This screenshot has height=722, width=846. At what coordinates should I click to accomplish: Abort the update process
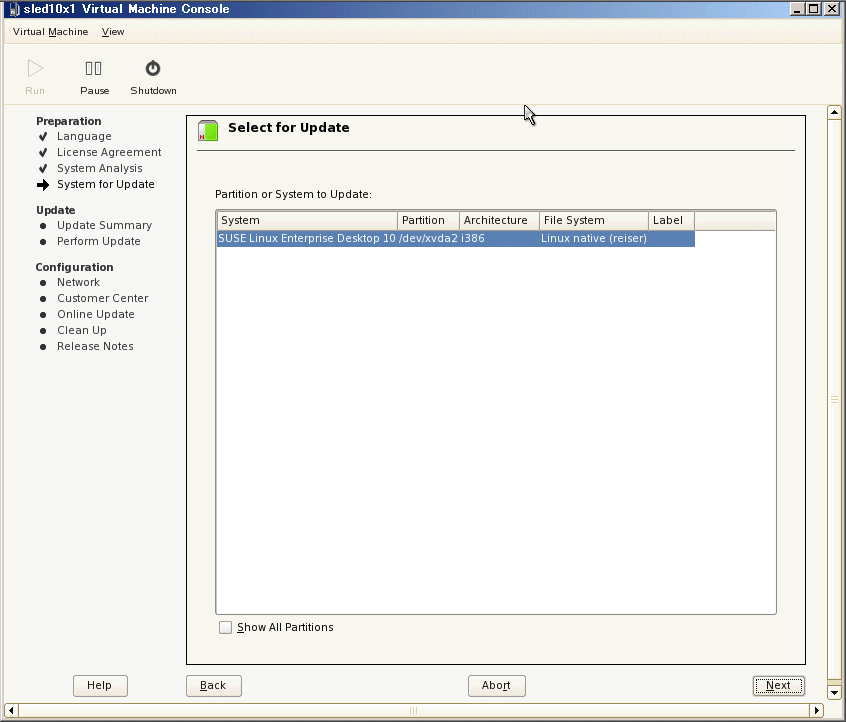pos(496,685)
